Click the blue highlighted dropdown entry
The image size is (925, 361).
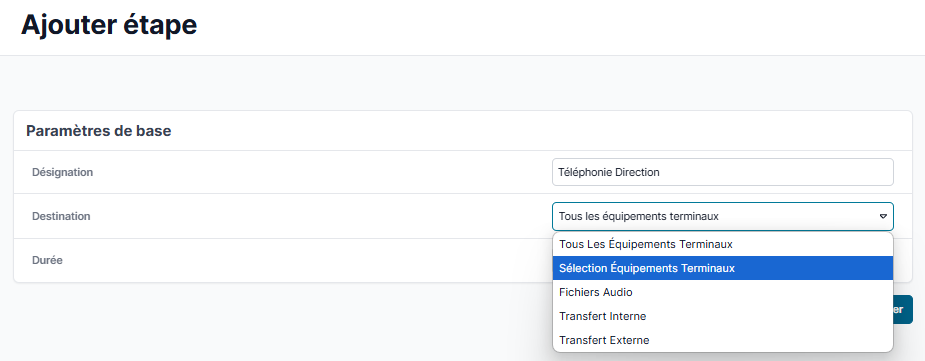coord(723,268)
